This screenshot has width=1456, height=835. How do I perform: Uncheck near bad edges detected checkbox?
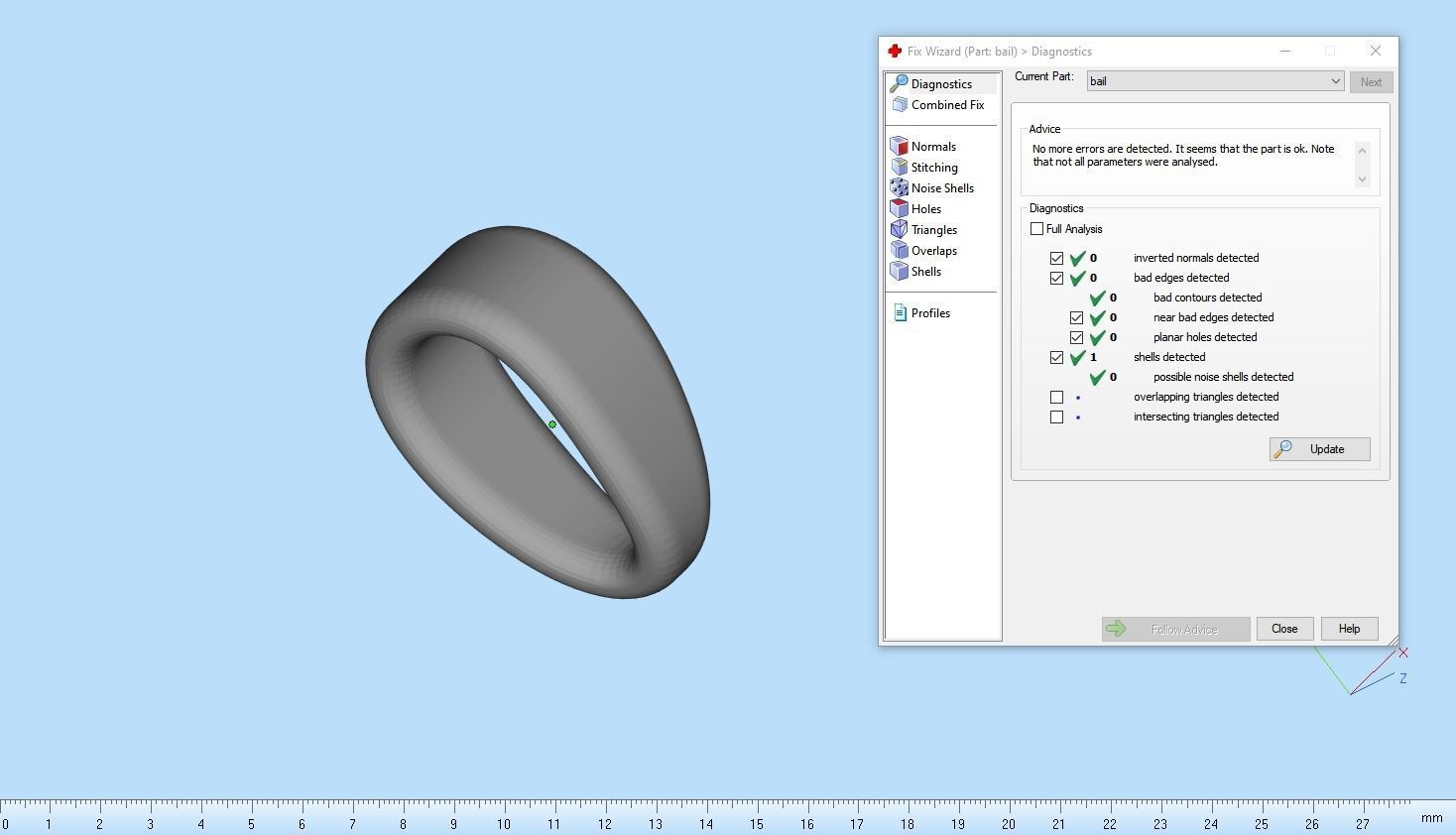[x=1077, y=317]
